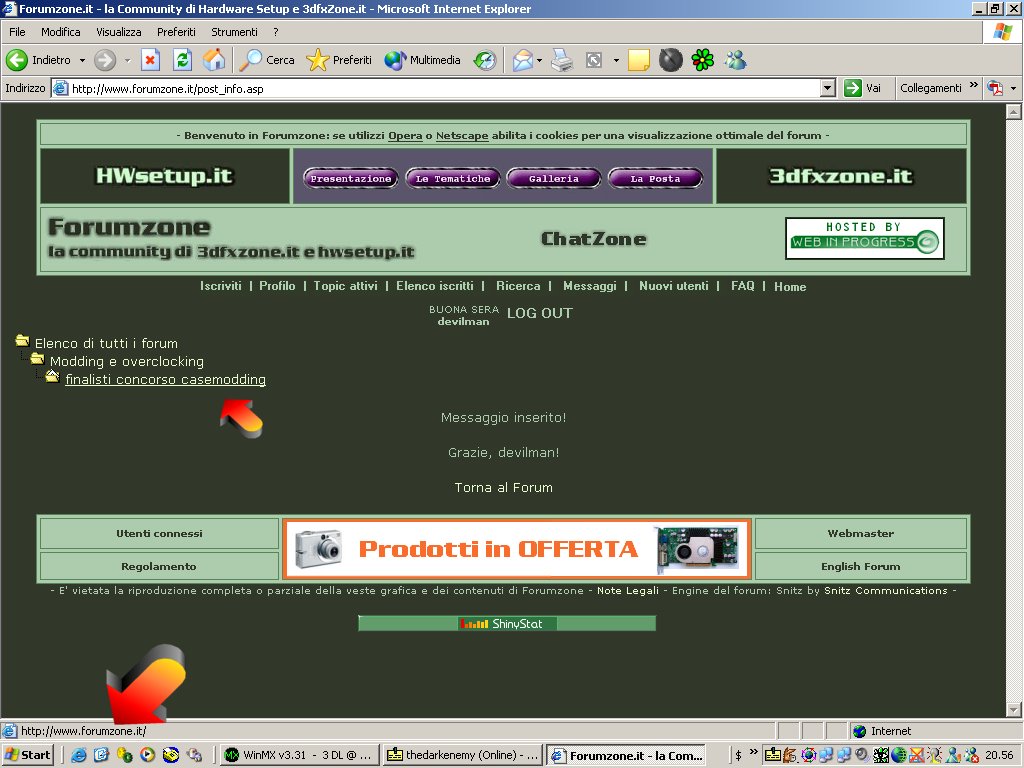Screen dimensions: 1024x768
Task: Click Hosted by Web In Progress banner
Action: coord(865,238)
